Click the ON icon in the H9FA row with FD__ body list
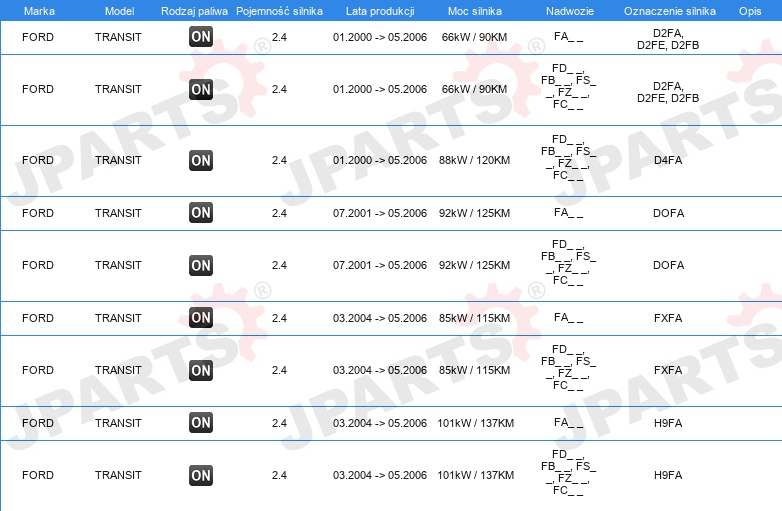782x511 pixels. tap(201, 476)
